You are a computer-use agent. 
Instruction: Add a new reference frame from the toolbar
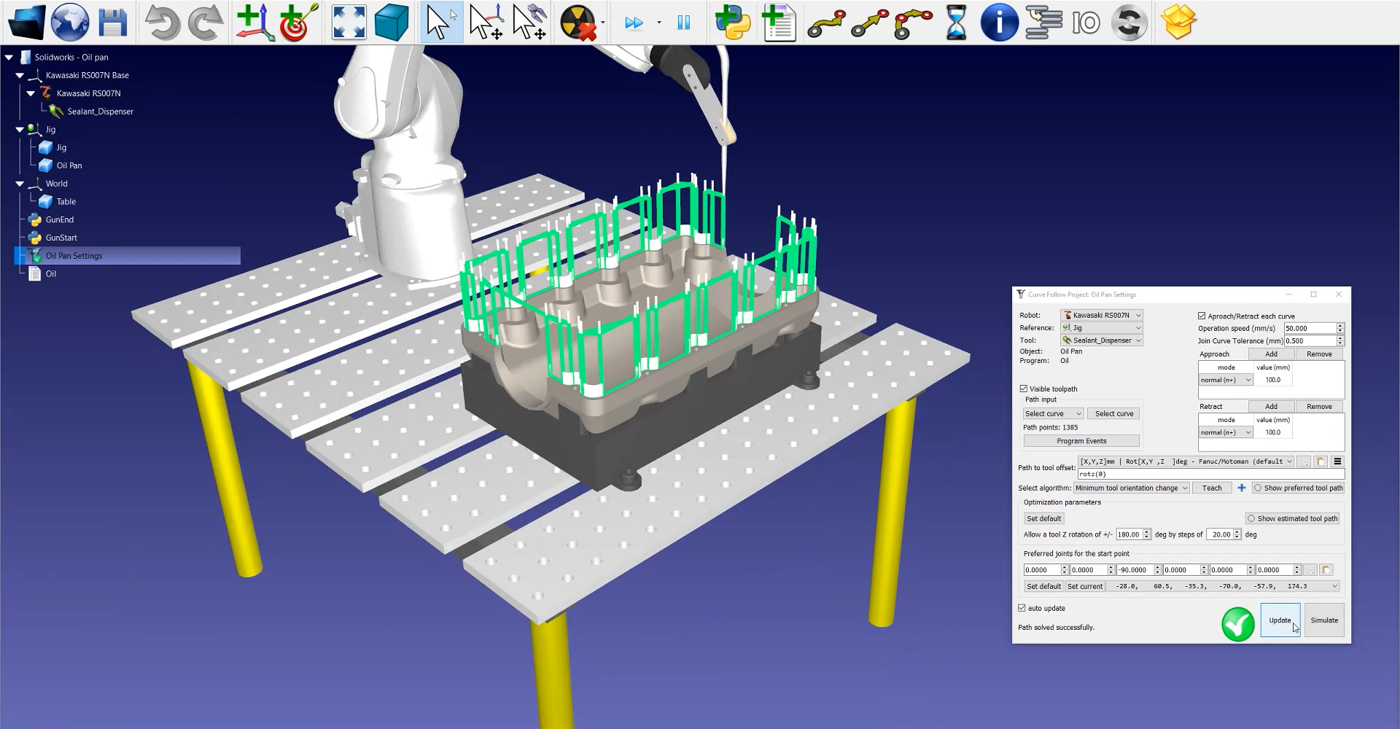pos(255,21)
